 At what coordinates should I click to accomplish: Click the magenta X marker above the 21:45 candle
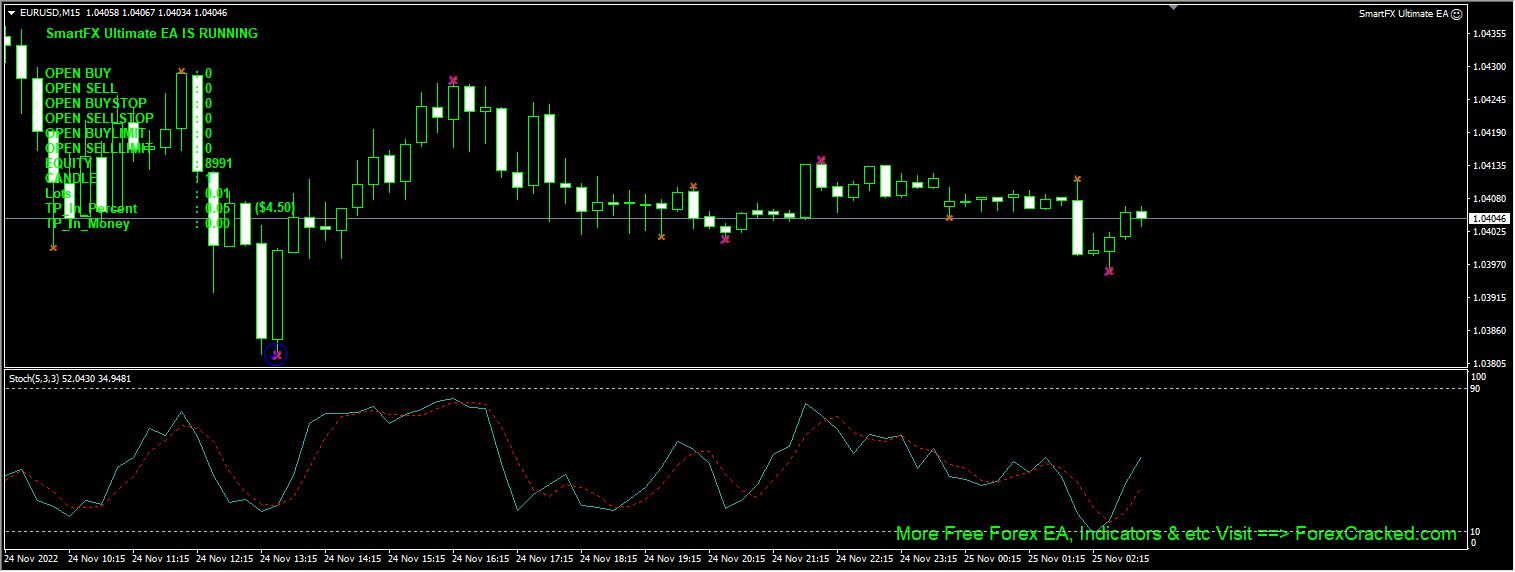coord(821,160)
